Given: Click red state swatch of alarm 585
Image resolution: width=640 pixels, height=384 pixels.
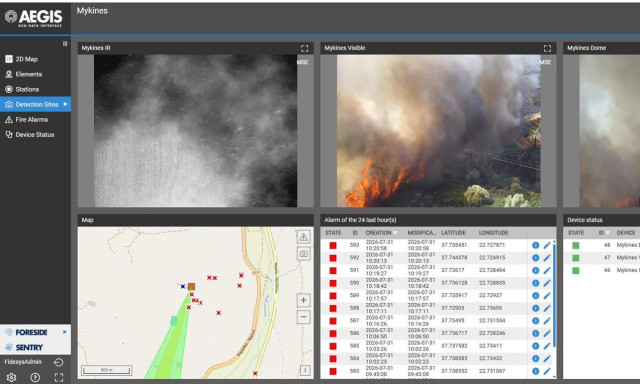Looking at the screenshot, I should coord(333,346).
